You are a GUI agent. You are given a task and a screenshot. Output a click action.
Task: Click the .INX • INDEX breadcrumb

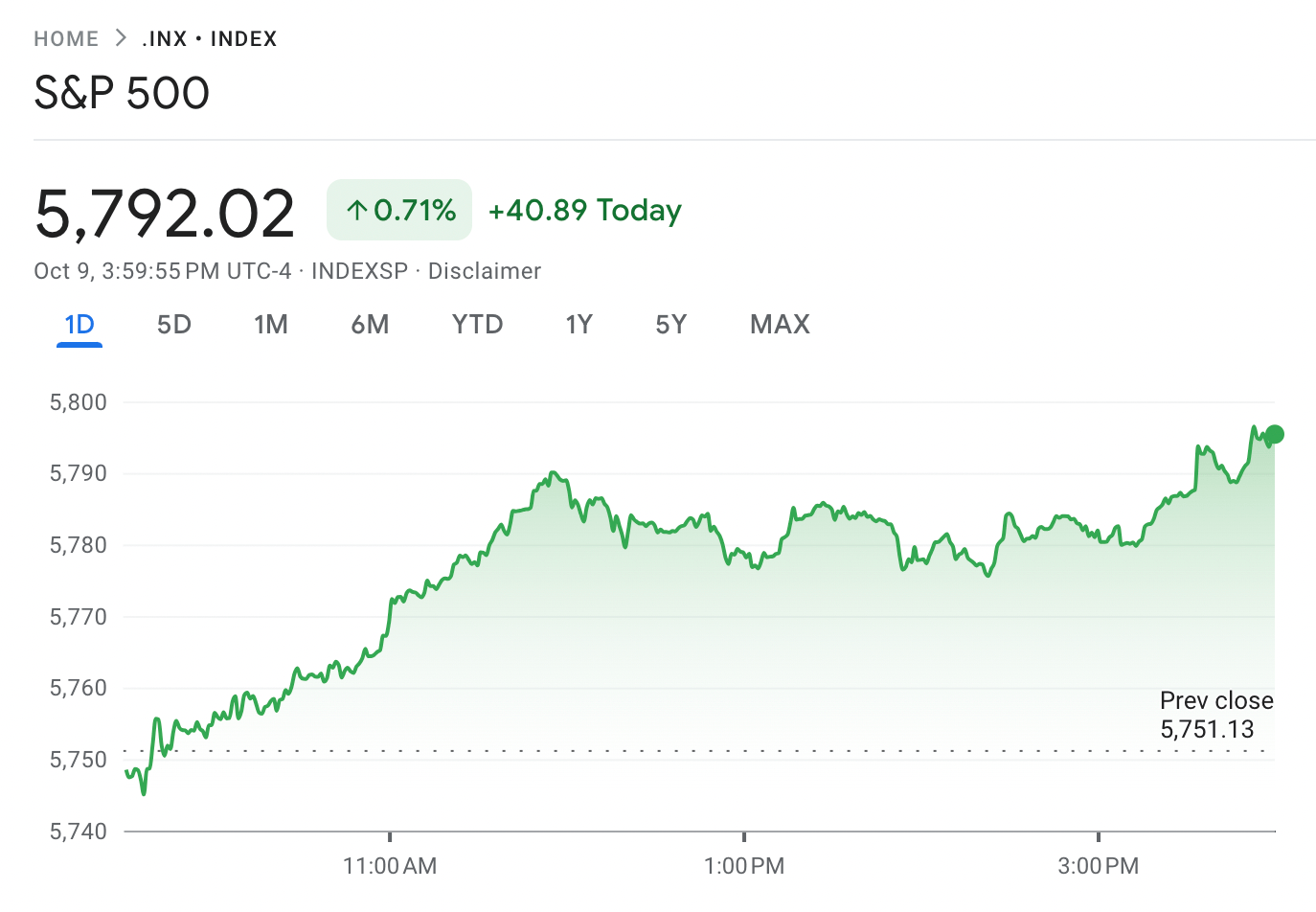pos(210,39)
